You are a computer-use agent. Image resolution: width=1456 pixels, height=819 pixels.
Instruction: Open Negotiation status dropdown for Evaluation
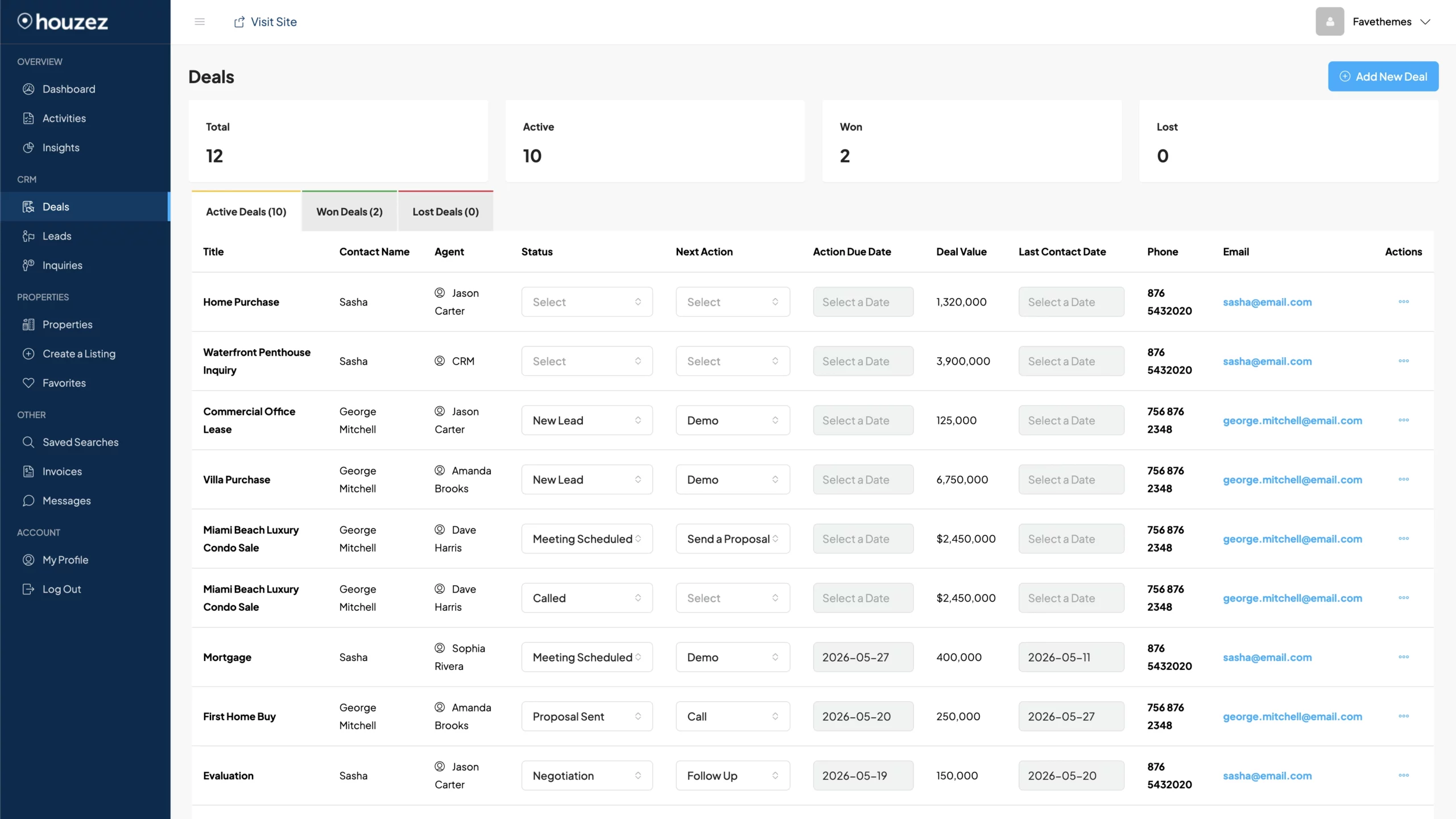click(587, 775)
